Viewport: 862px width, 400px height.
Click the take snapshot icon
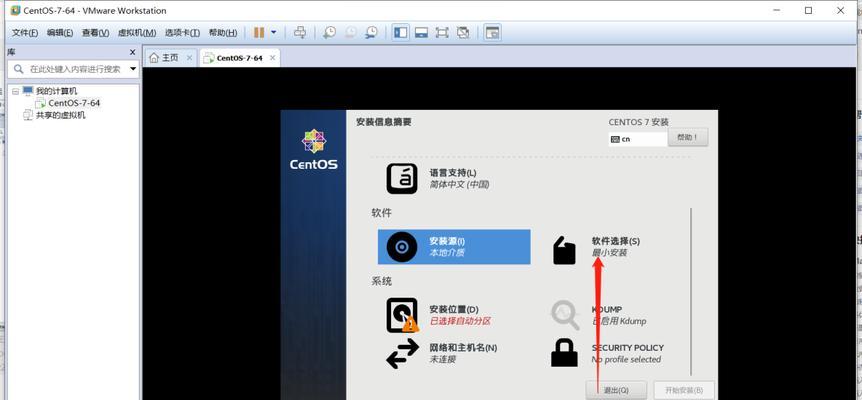(x=330, y=33)
